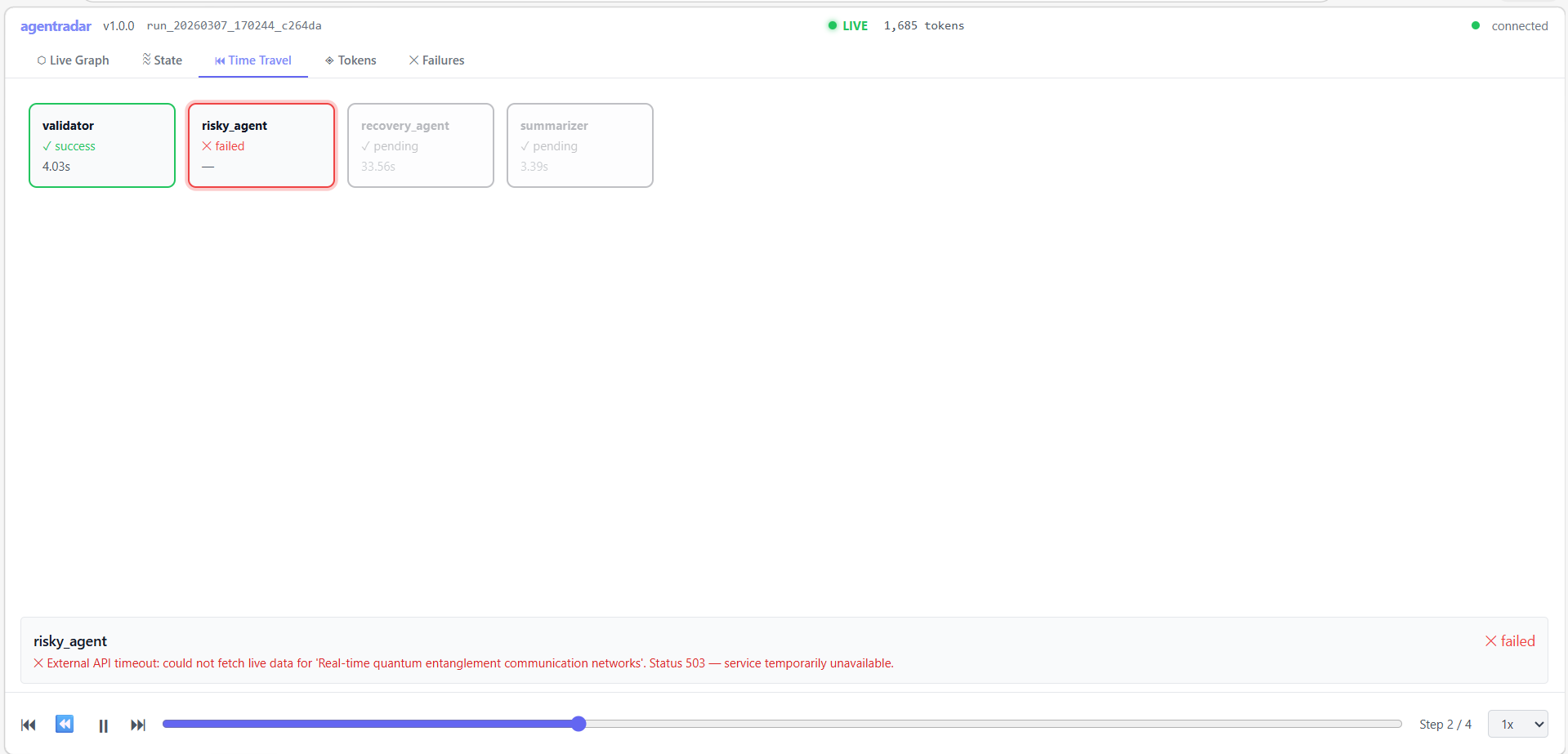Skip to the last step
The image size is (1568, 754).
tap(138, 725)
